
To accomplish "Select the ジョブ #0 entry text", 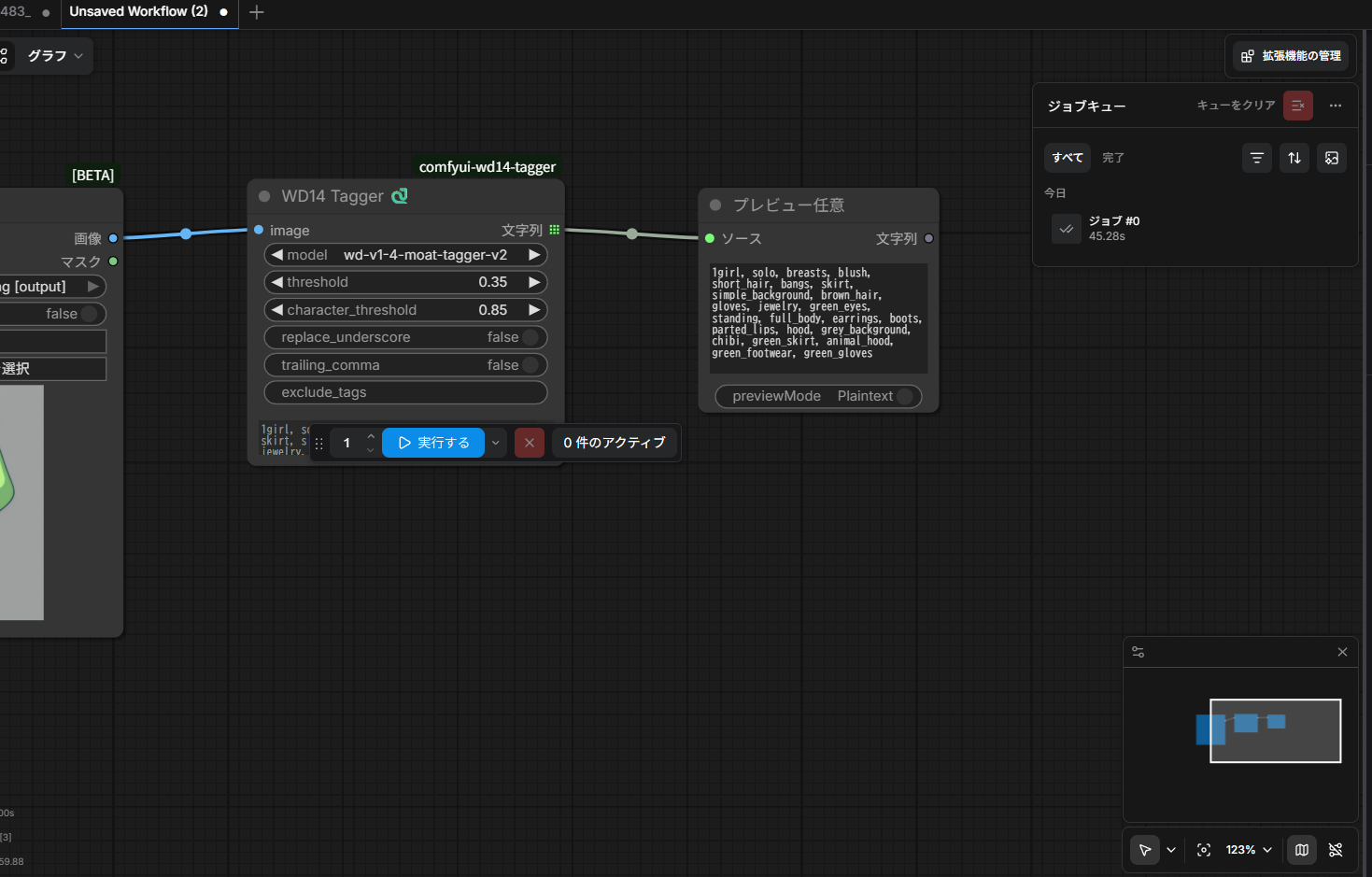I will pos(1114,221).
